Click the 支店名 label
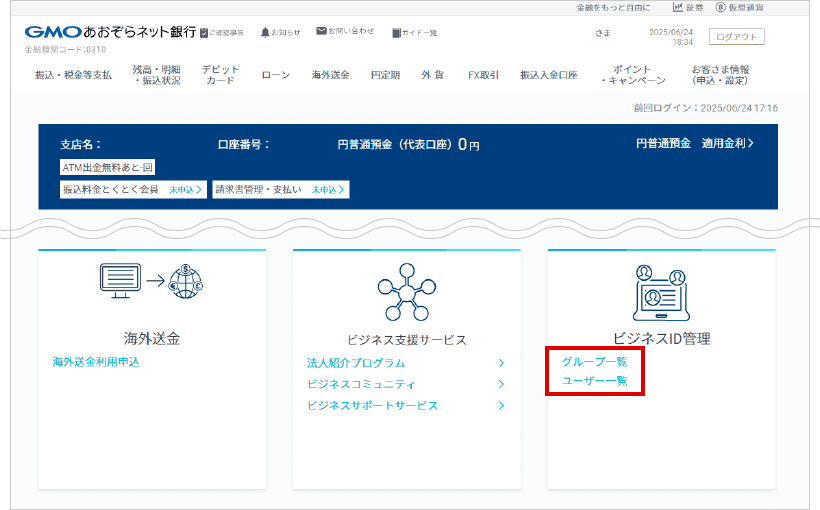The image size is (820, 510). pos(81,144)
